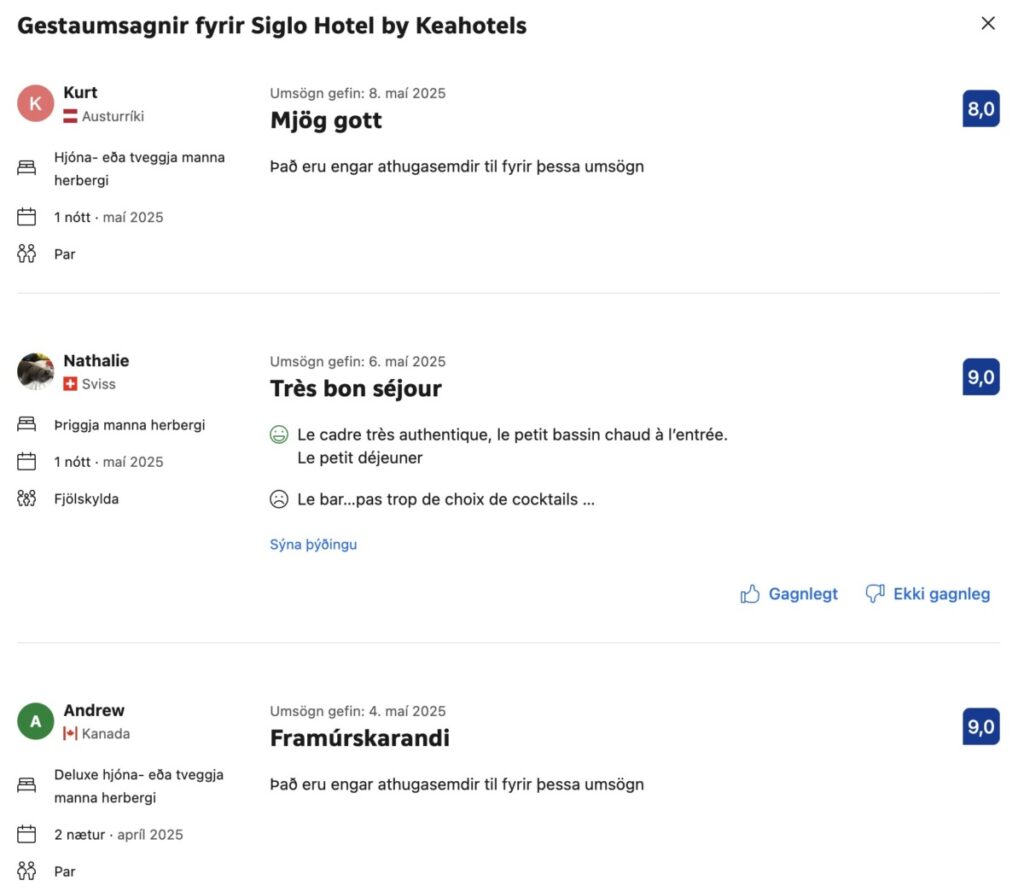Click the review title Très bon séjour
The height and width of the screenshot is (892, 1024).
(x=356, y=389)
